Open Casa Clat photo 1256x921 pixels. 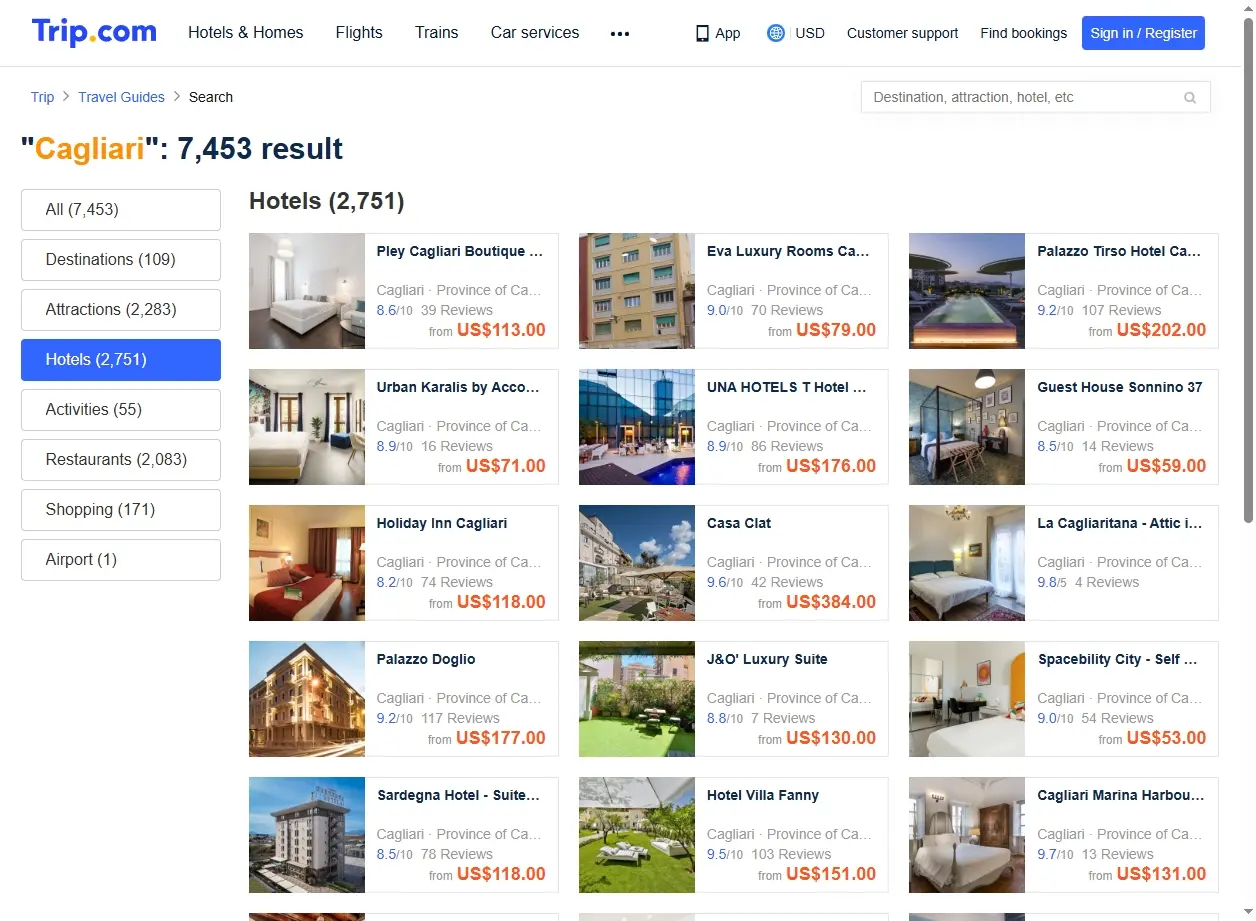[637, 563]
